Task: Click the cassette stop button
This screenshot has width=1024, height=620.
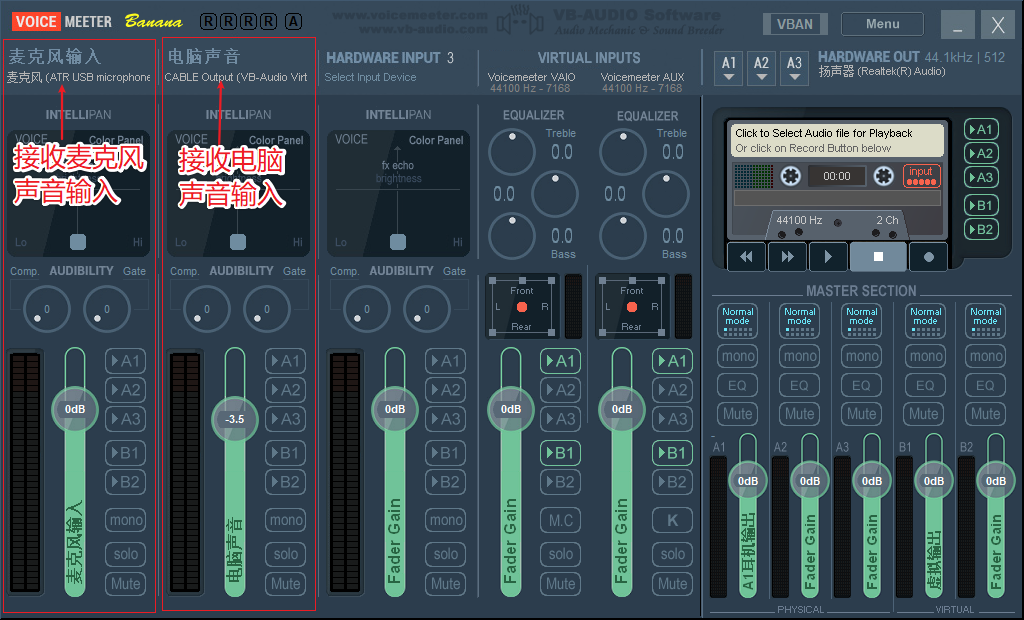Action: point(878,257)
